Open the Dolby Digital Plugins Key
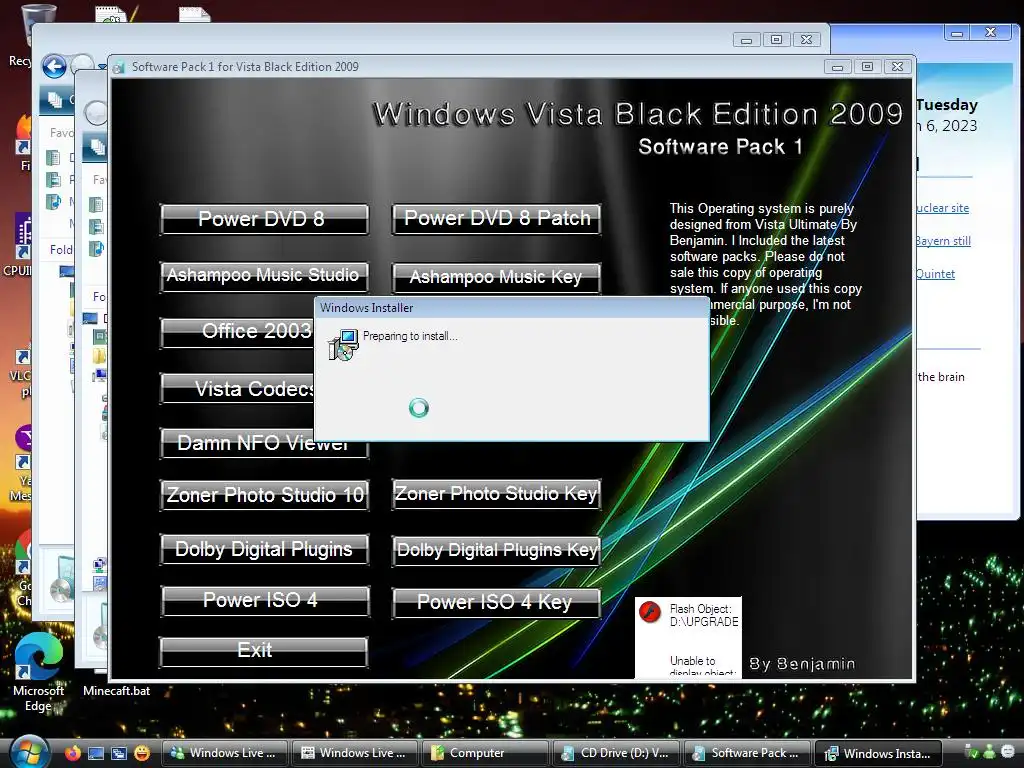This screenshot has width=1024, height=768. 496,551
